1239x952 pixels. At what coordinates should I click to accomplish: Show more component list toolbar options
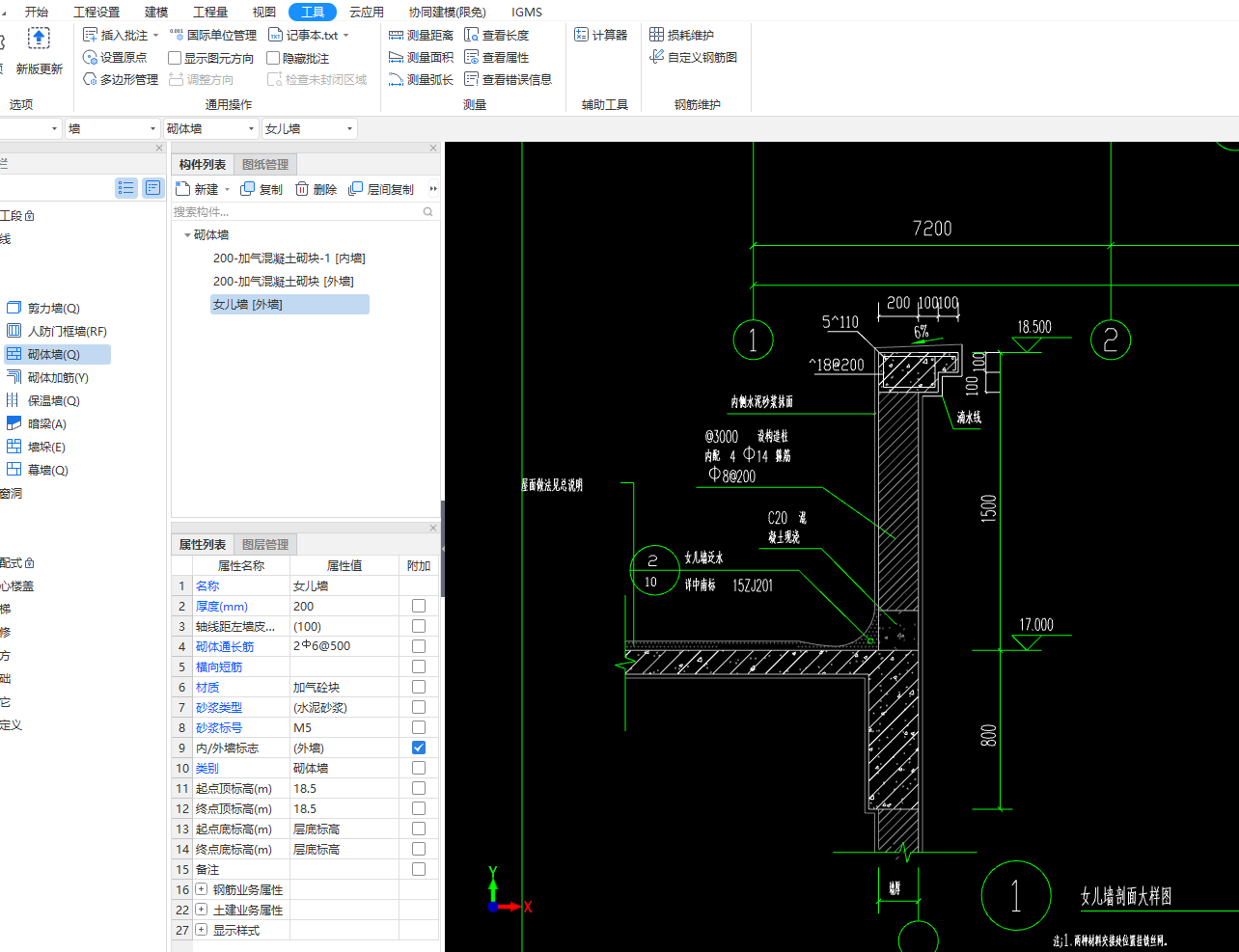coord(433,189)
